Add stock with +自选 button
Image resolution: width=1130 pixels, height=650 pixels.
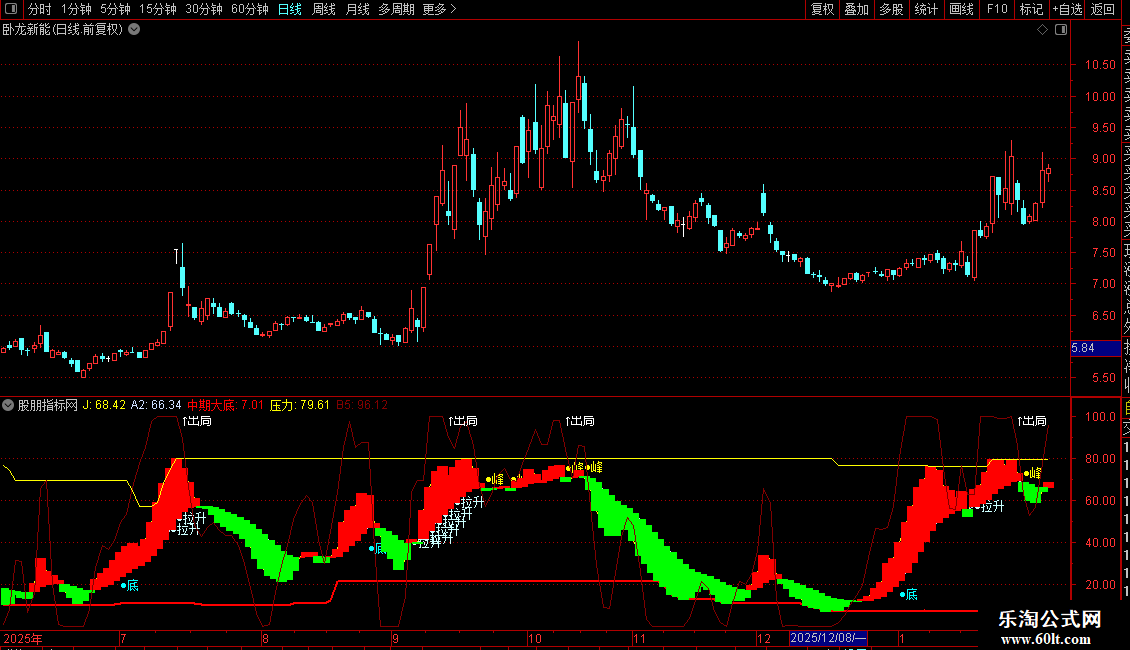tap(1067, 9)
